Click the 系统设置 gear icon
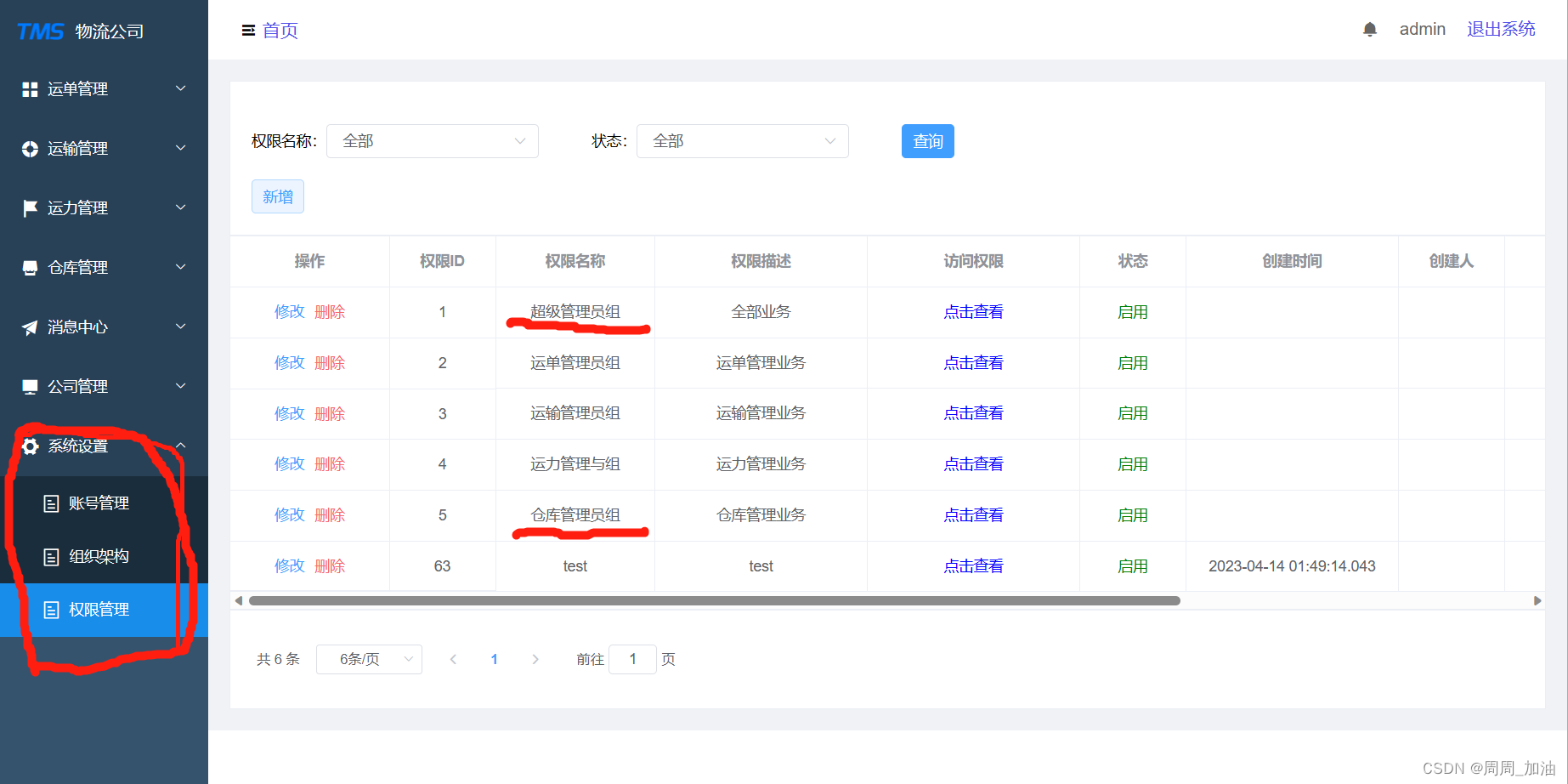The height and width of the screenshot is (784, 1568). point(30,446)
